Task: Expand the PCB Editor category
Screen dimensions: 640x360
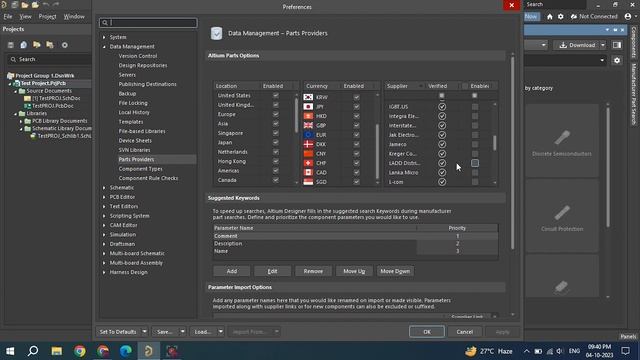Action: 104,197
